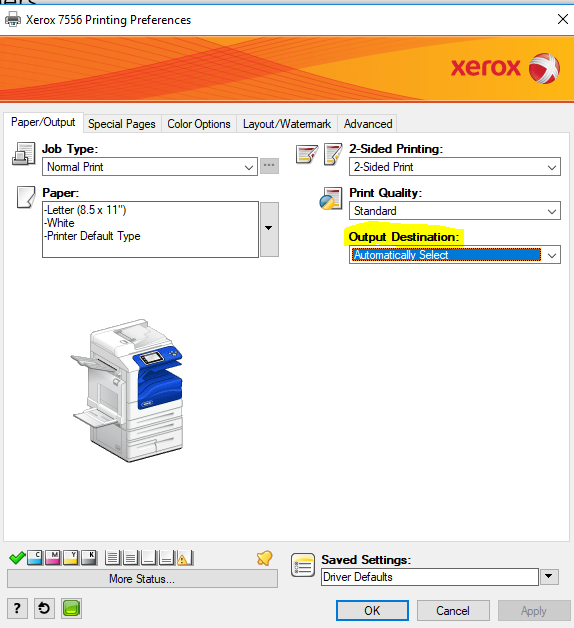Click the Saved Settings list icon
574x628 pixels.
[303, 566]
